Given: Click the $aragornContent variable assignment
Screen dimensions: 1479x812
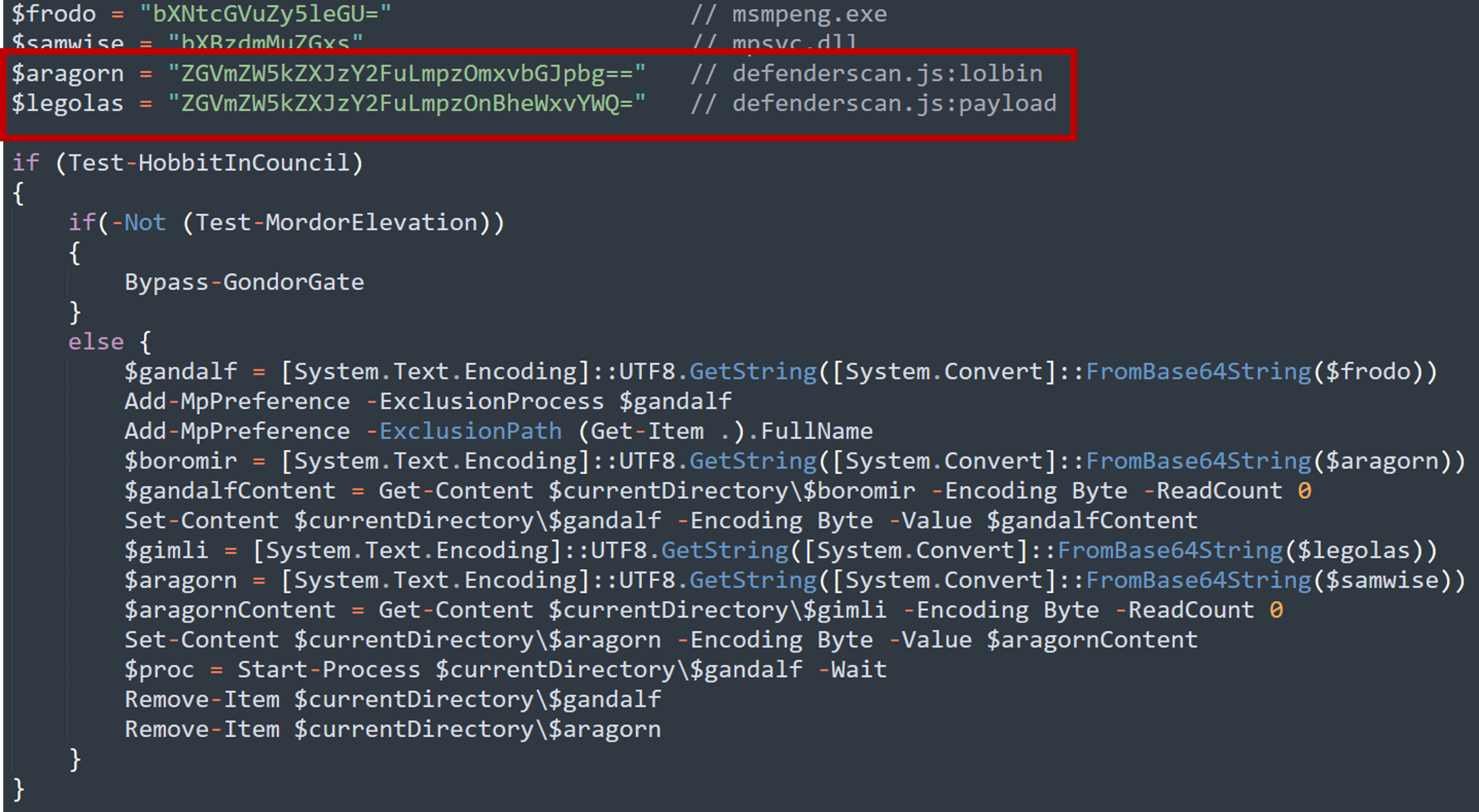Looking at the screenshot, I should pos(230,610).
